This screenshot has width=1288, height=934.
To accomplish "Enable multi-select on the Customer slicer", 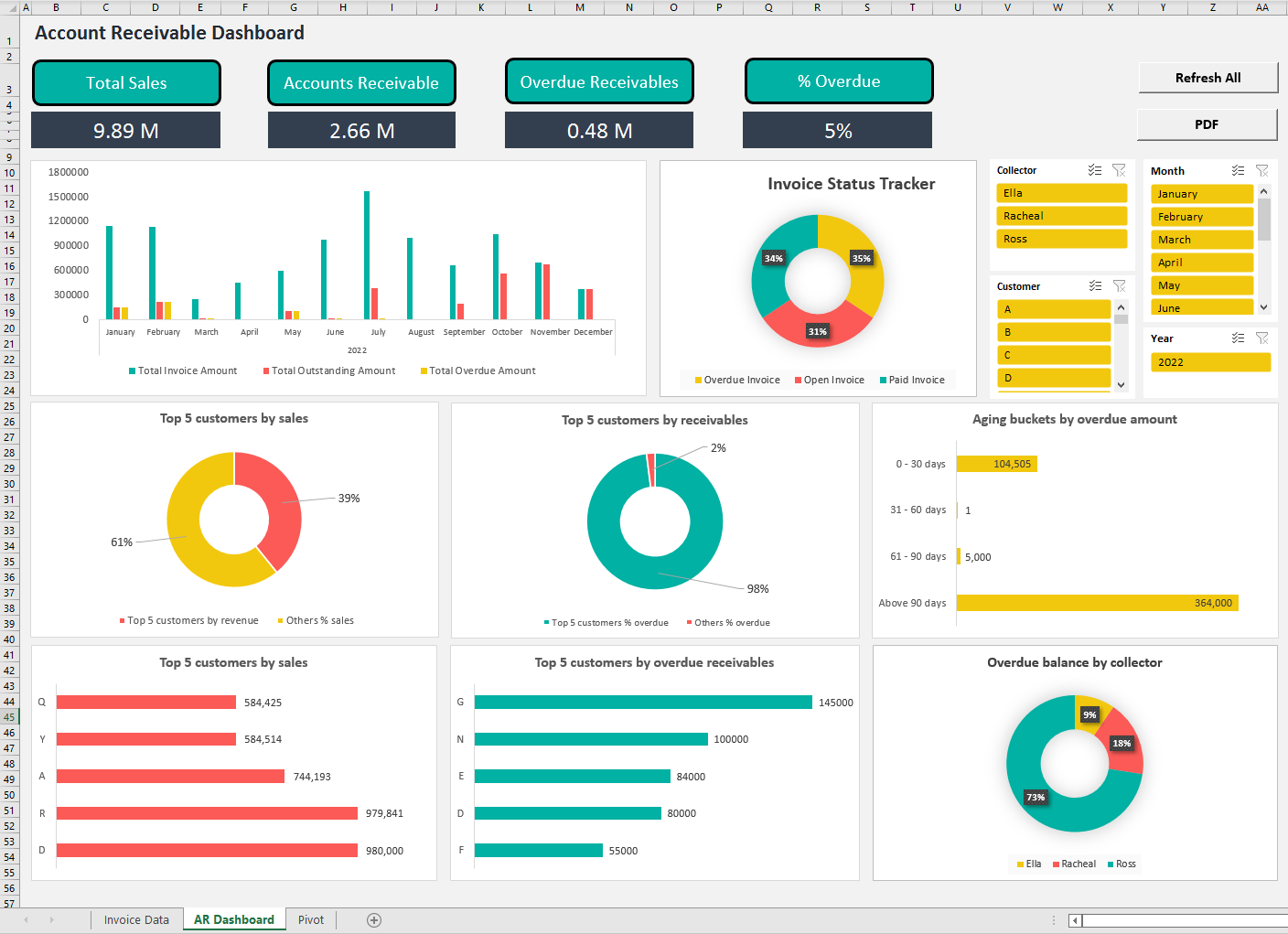I will tap(1094, 285).
